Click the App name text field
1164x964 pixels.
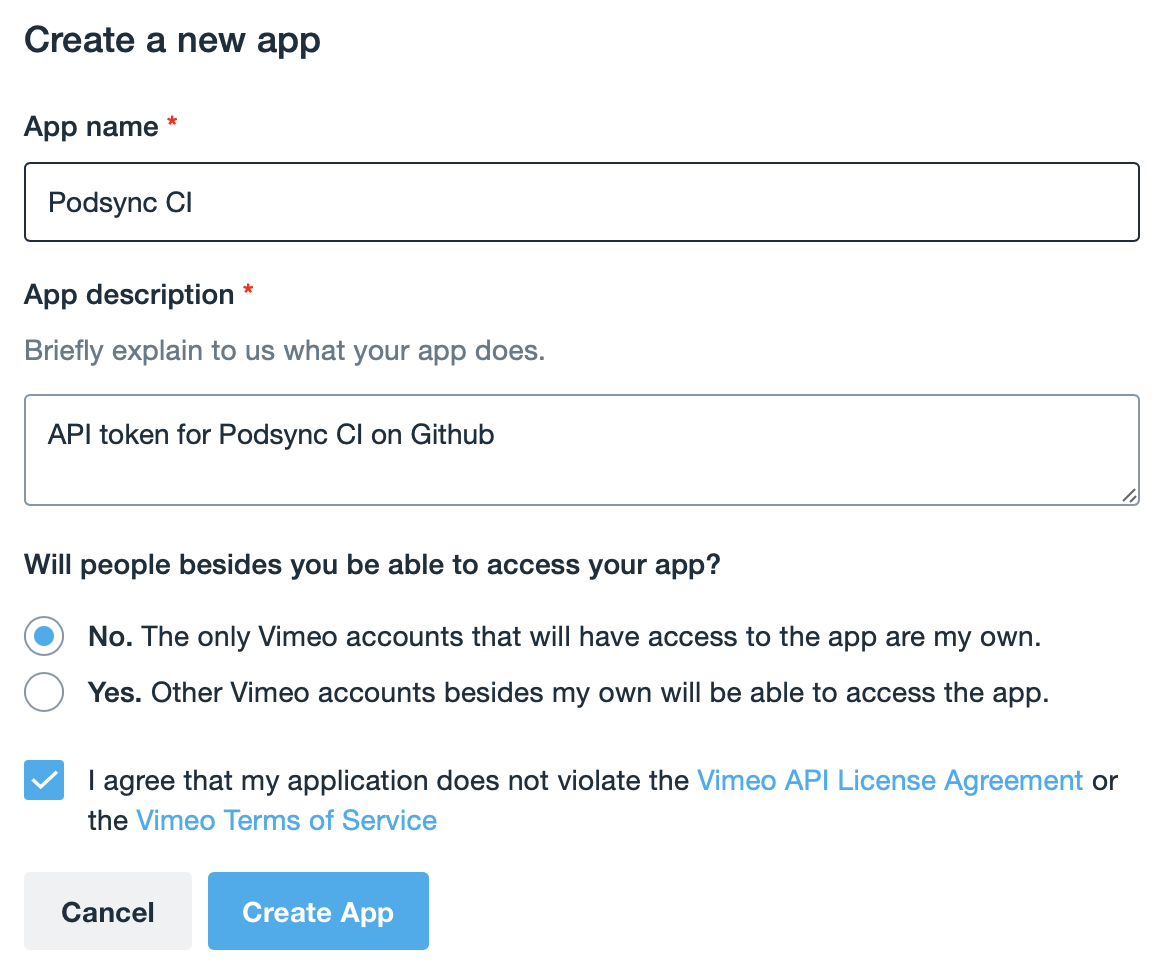point(580,202)
